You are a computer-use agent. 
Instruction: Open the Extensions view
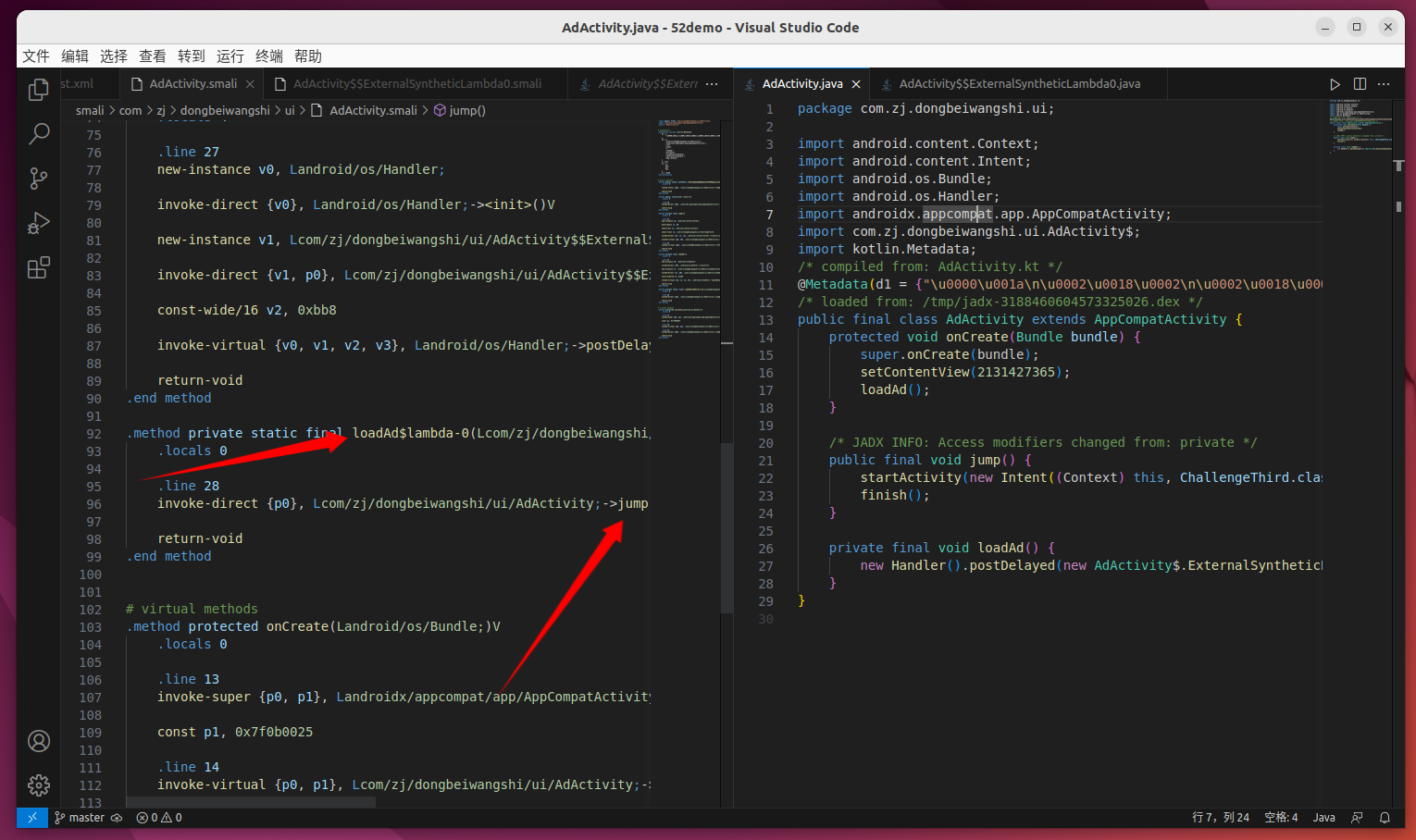(x=39, y=268)
